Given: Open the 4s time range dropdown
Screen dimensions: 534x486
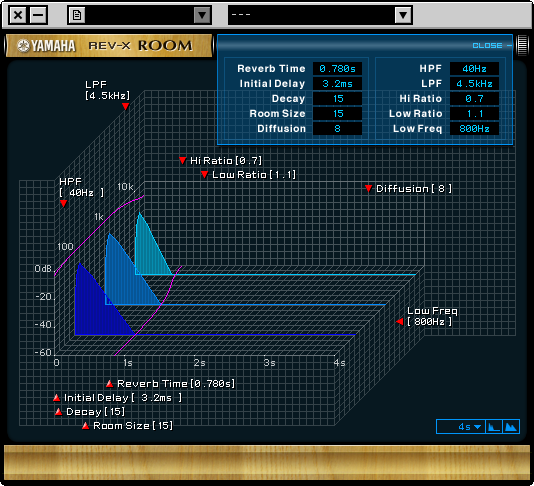Looking at the screenshot, I should coord(461,426).
